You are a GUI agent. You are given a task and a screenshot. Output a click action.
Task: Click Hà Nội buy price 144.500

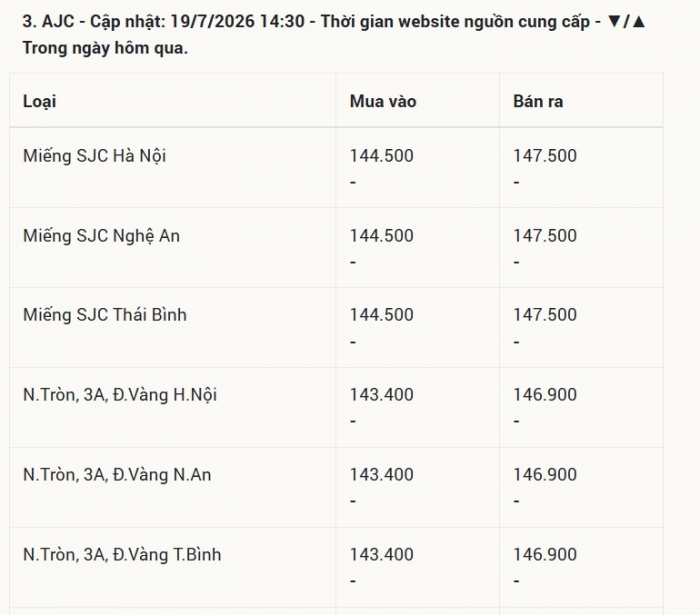pyautogui.click(x=382, y=156)
